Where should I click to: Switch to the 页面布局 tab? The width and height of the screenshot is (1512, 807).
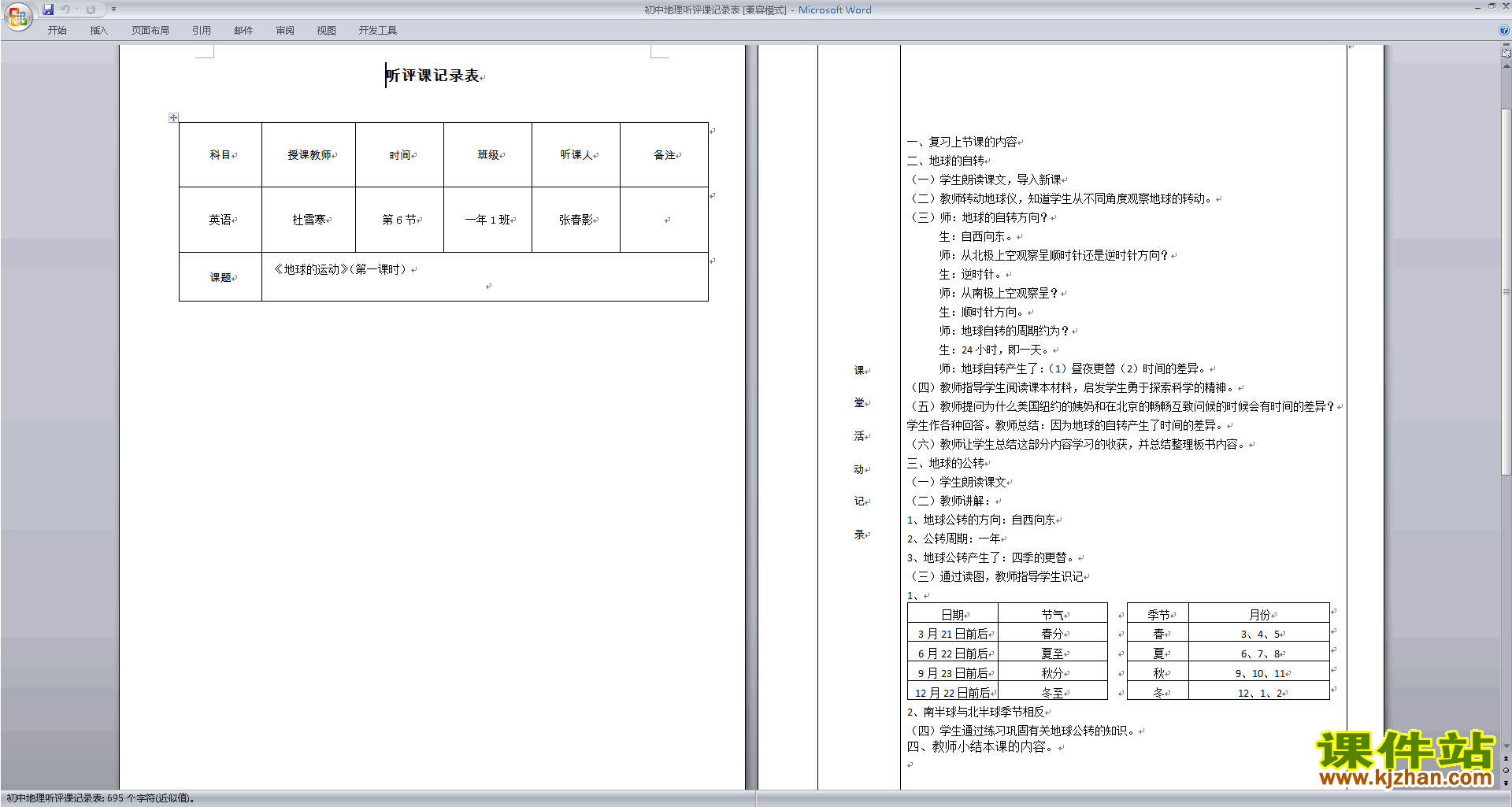tap(150, 31)
